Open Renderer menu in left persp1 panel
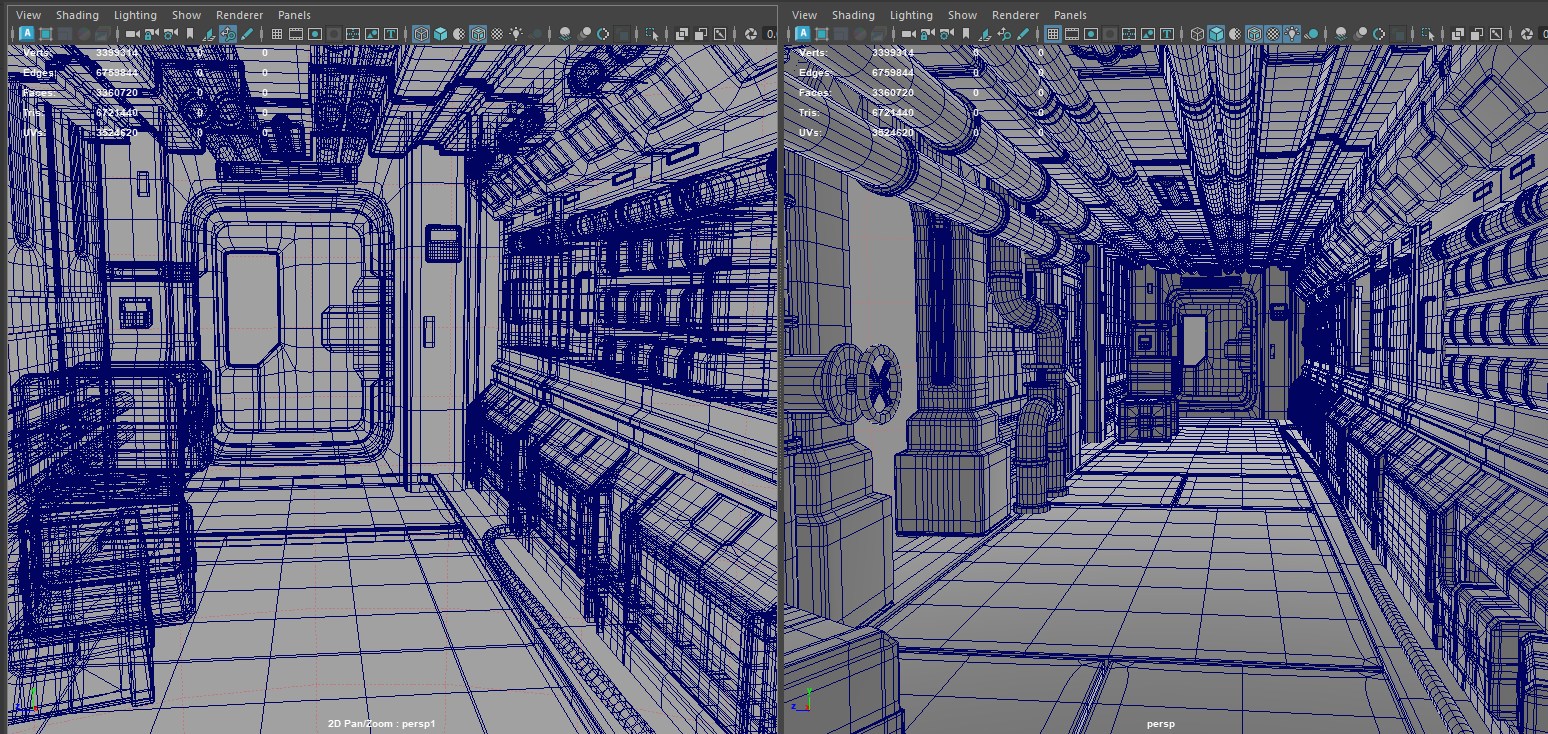 239,15
